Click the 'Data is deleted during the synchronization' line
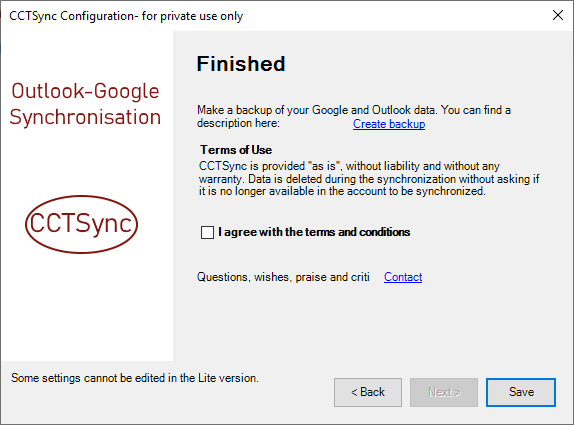The width and height of the screenshot is (574, 425). [369, 179]
